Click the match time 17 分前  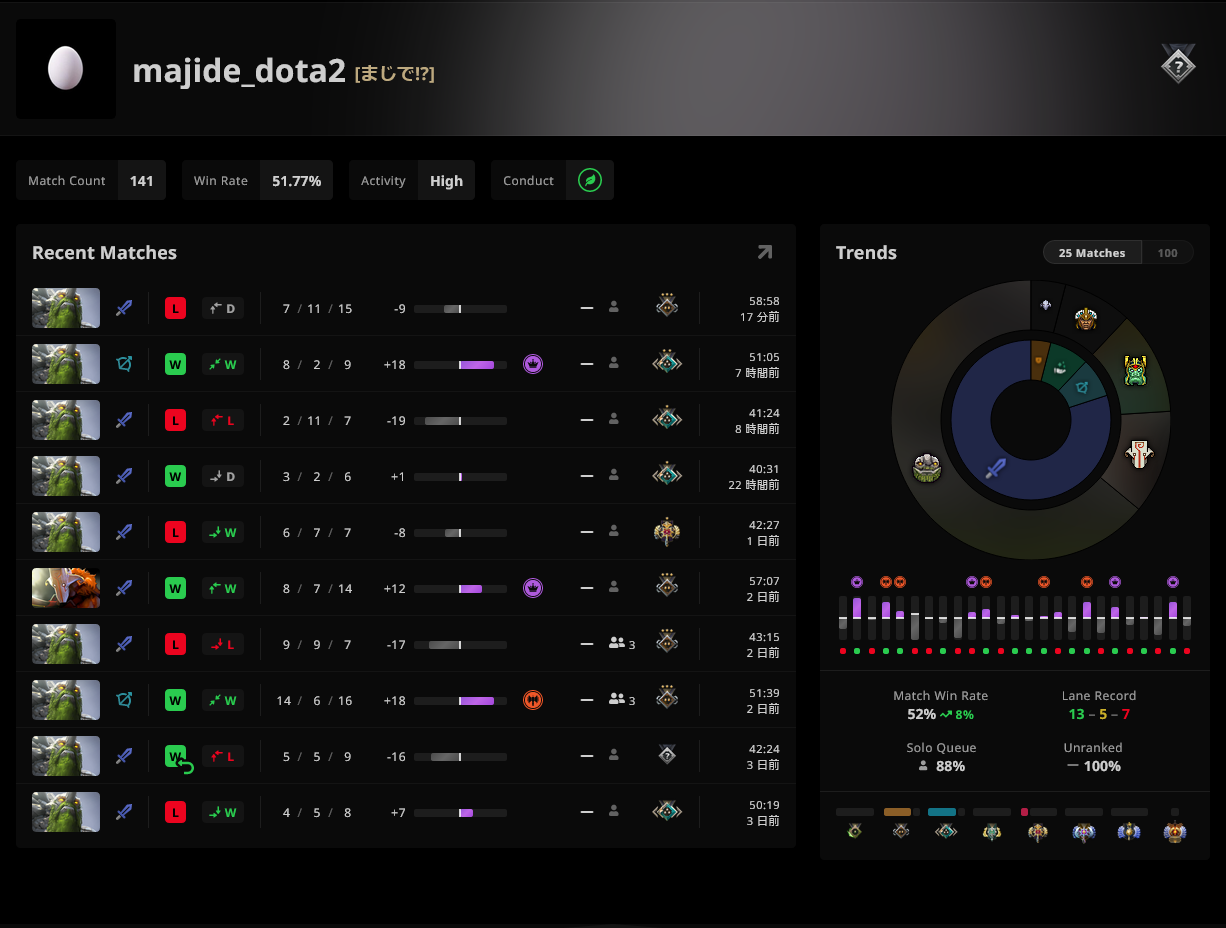(x=760, y=317)
